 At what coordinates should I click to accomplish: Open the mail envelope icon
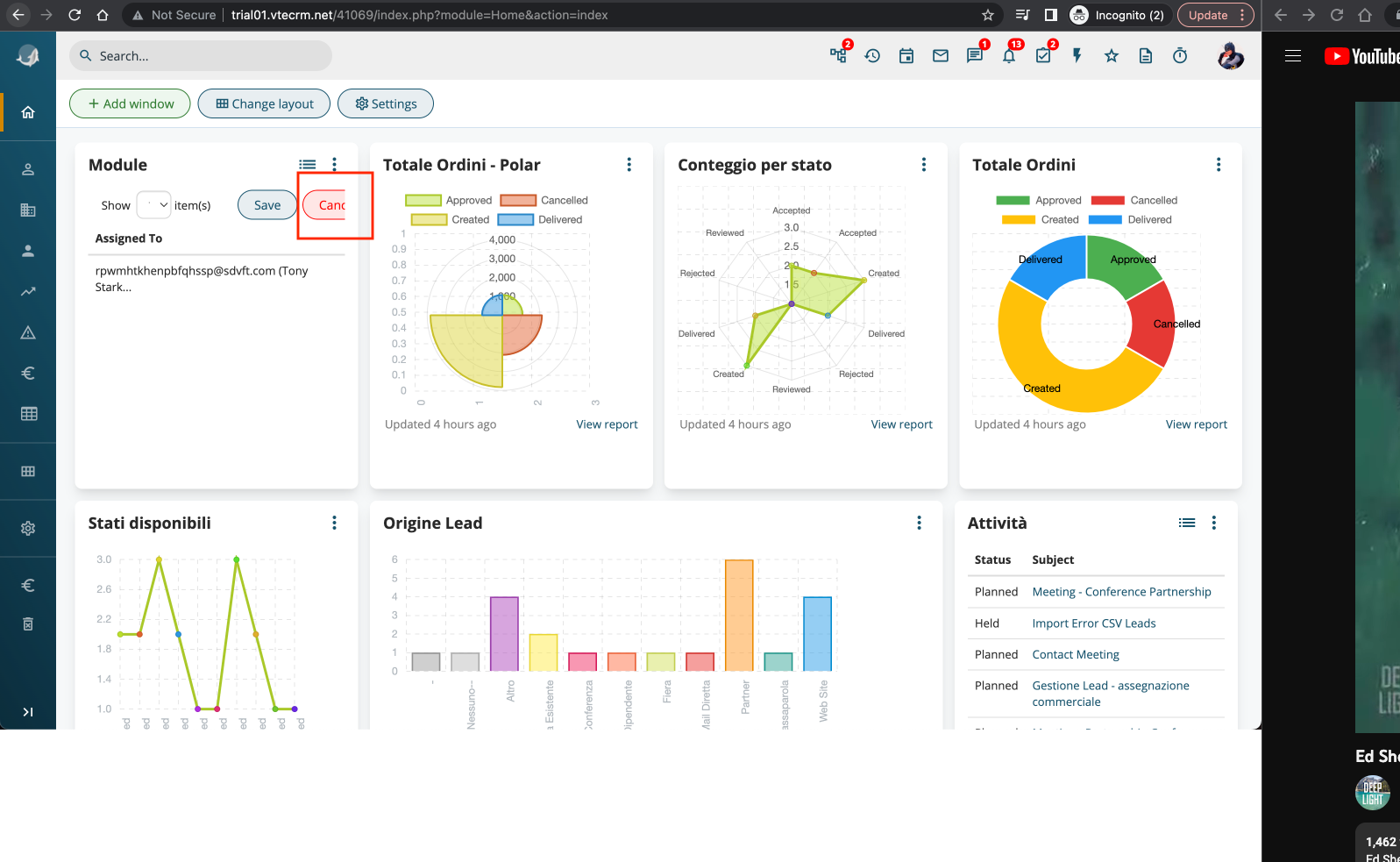click(941, 56)
